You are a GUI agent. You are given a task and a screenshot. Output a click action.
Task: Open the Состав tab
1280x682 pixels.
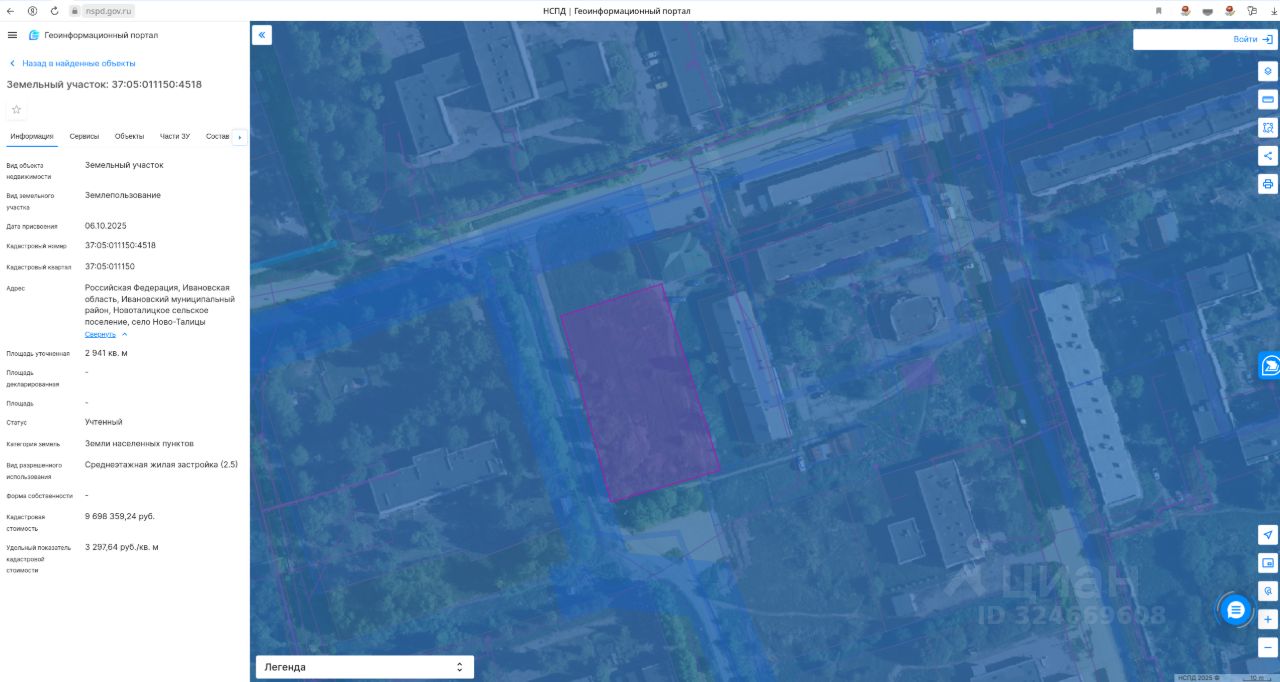[x=217, y=136]
